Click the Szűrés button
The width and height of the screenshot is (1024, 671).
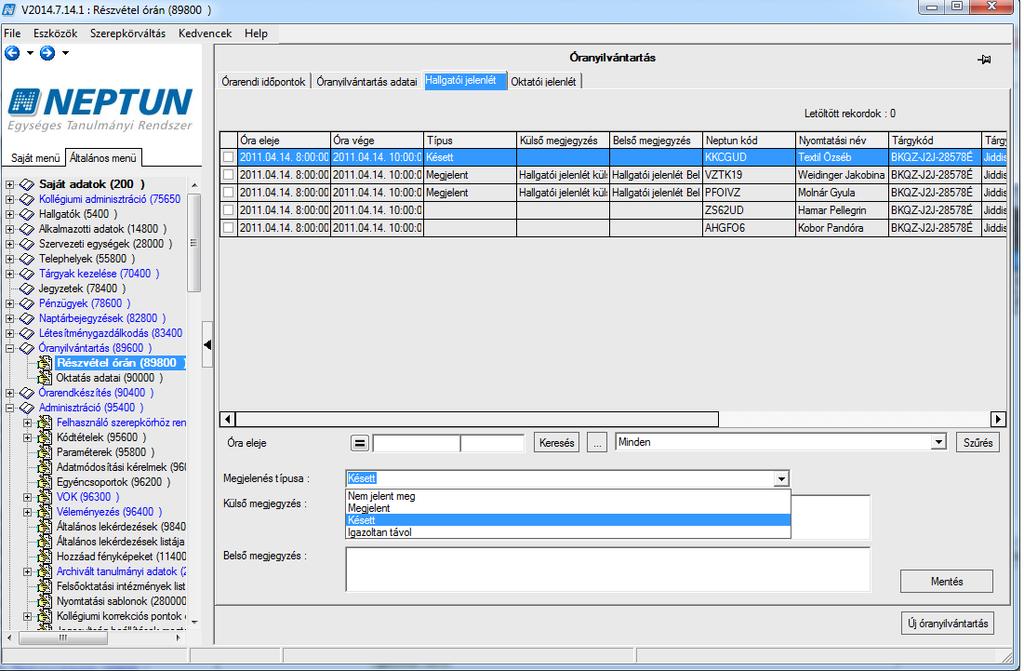coord(978,443)
